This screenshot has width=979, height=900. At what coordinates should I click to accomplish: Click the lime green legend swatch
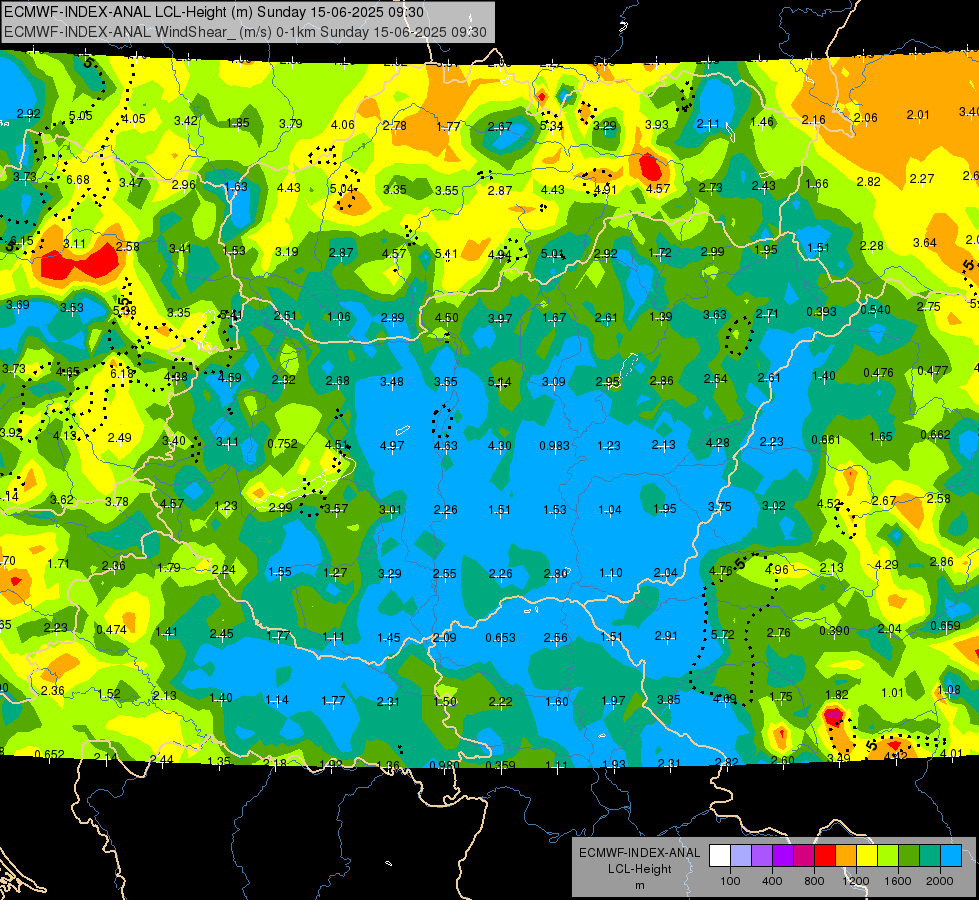pos(888,856)
